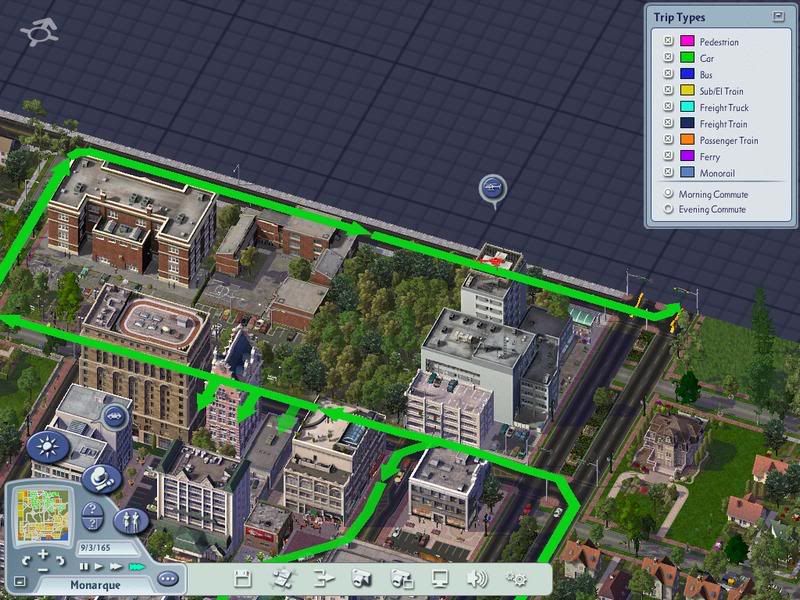Take a snapshot with the camera icon

[362, 579]
